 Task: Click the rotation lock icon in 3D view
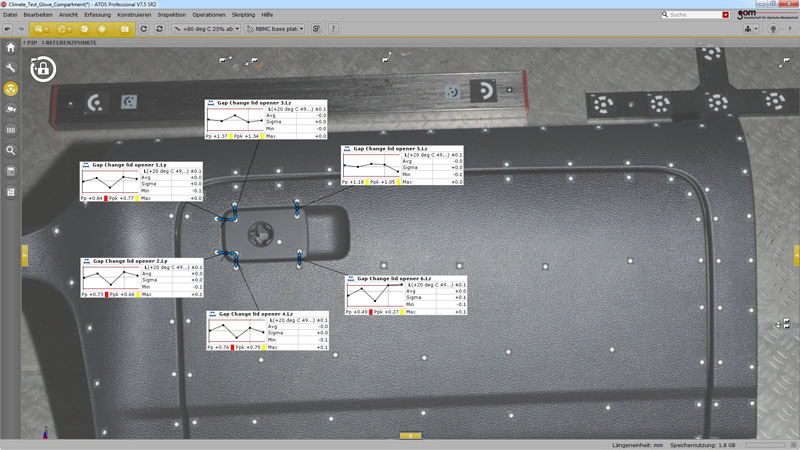pos(42,69)
